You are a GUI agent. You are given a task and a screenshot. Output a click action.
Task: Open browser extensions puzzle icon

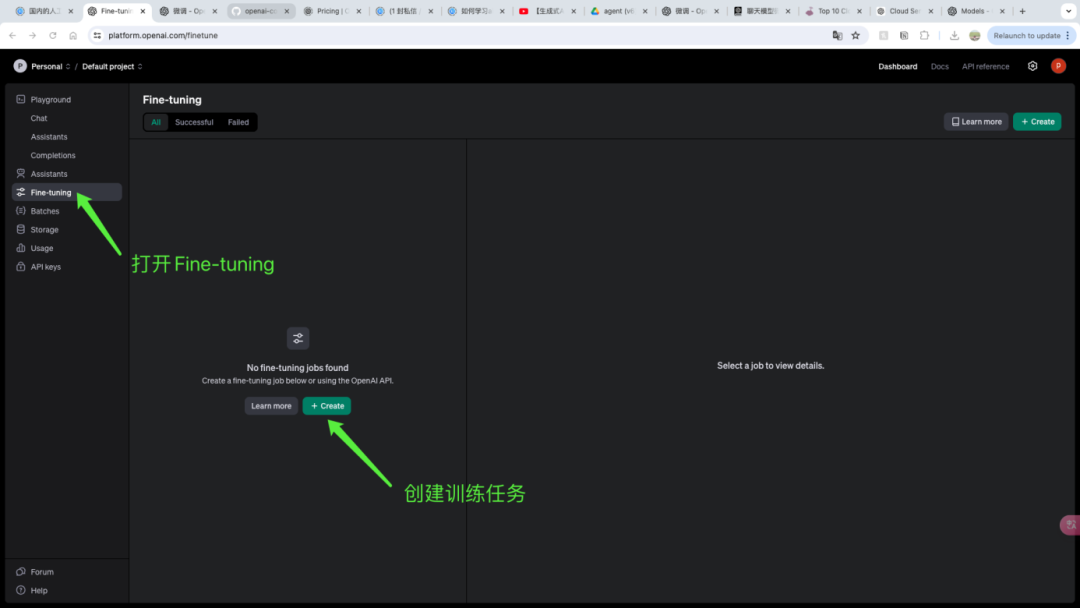tap(924, 35)
